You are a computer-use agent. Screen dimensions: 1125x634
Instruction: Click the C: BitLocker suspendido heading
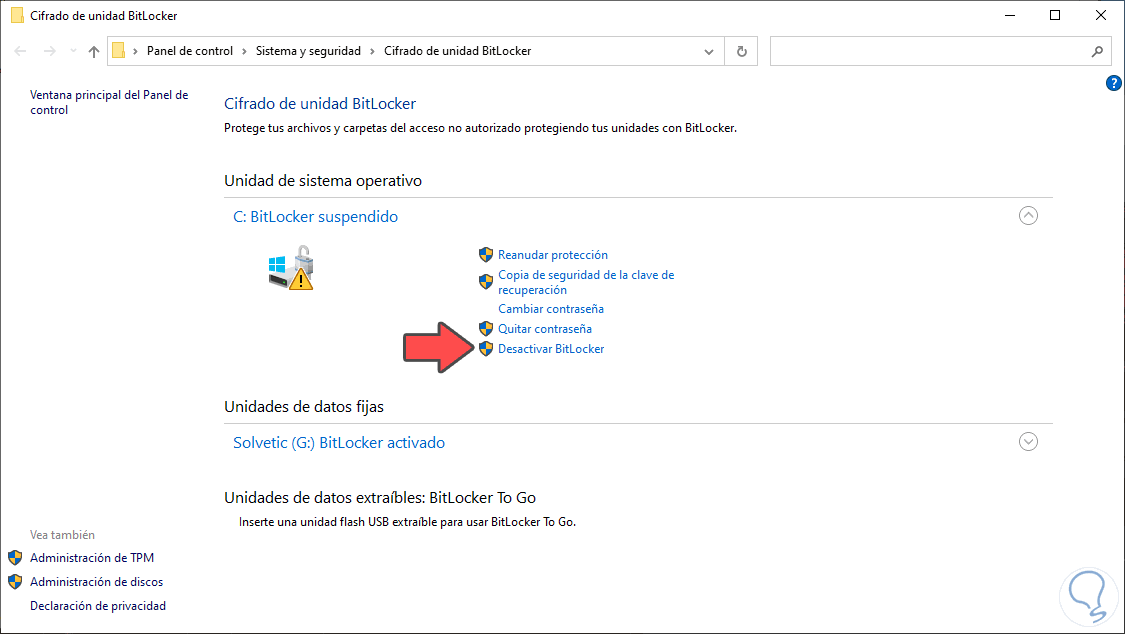[x=315, y=217]
